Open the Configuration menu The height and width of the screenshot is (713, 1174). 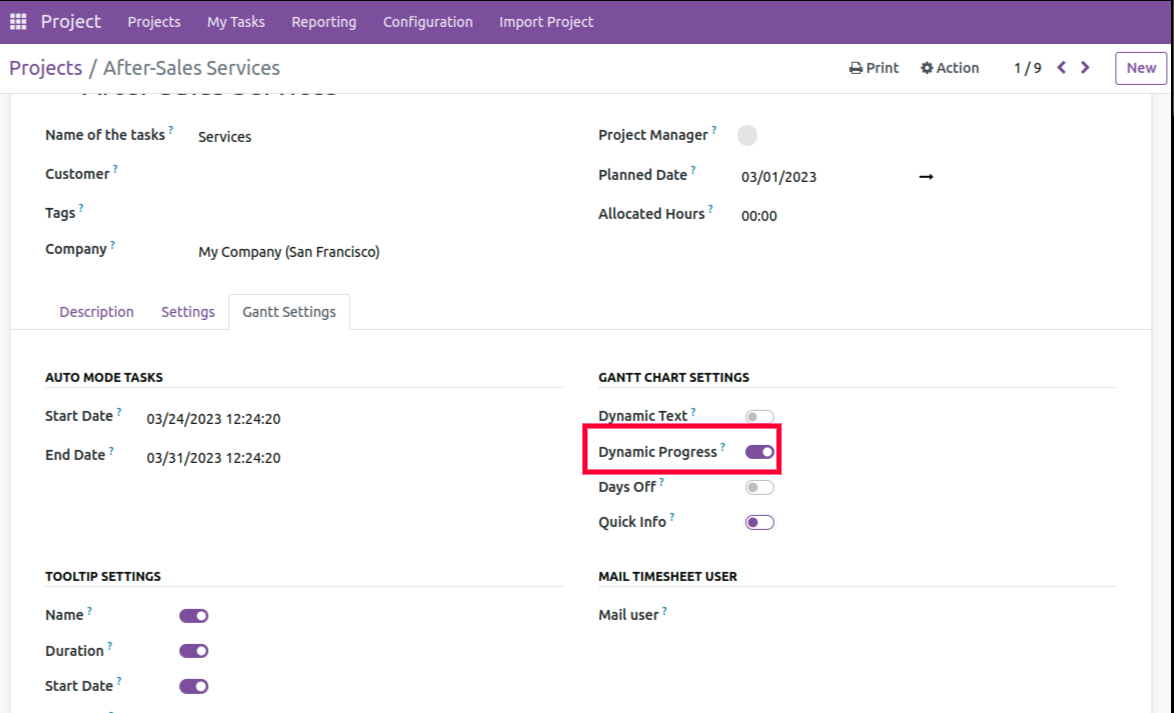pyautogui.click(x=427, y=21)
